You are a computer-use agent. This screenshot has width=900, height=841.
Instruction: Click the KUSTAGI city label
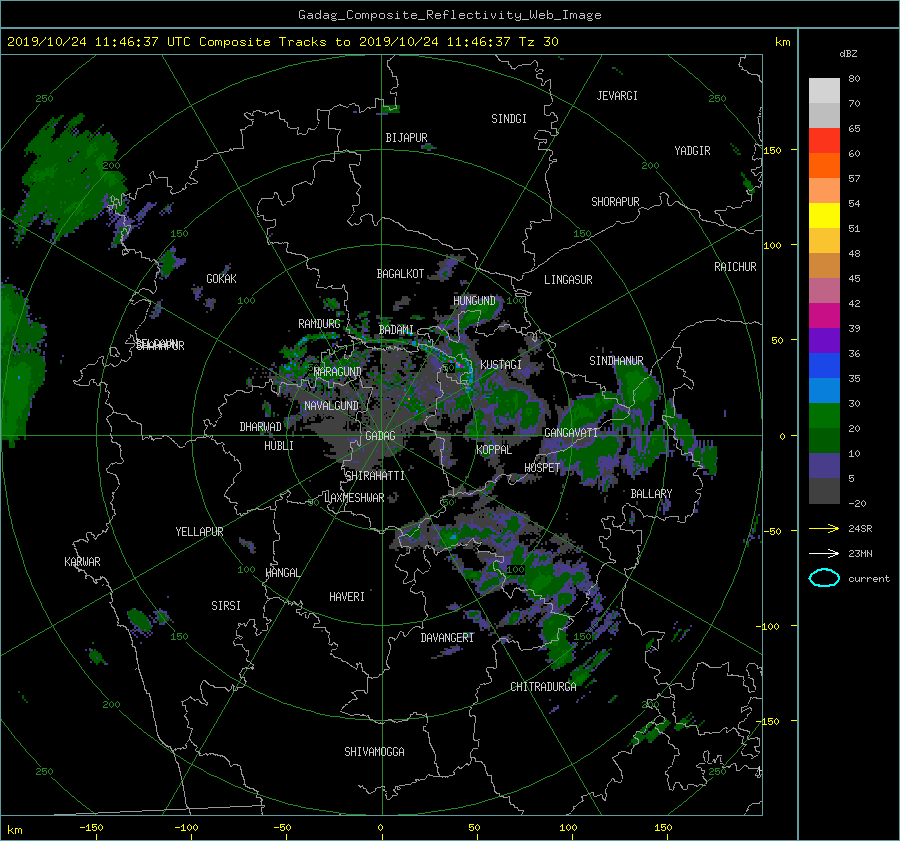[501, 365]
